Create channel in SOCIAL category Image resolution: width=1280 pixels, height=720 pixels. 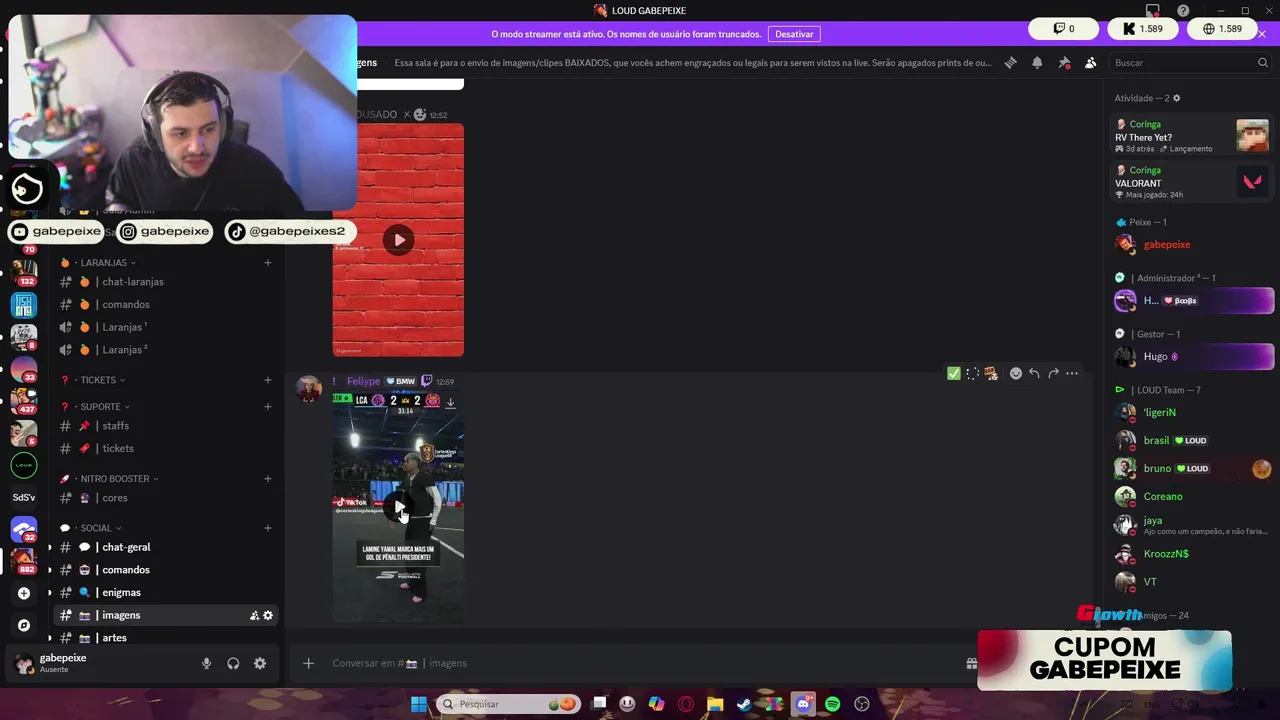267,528
